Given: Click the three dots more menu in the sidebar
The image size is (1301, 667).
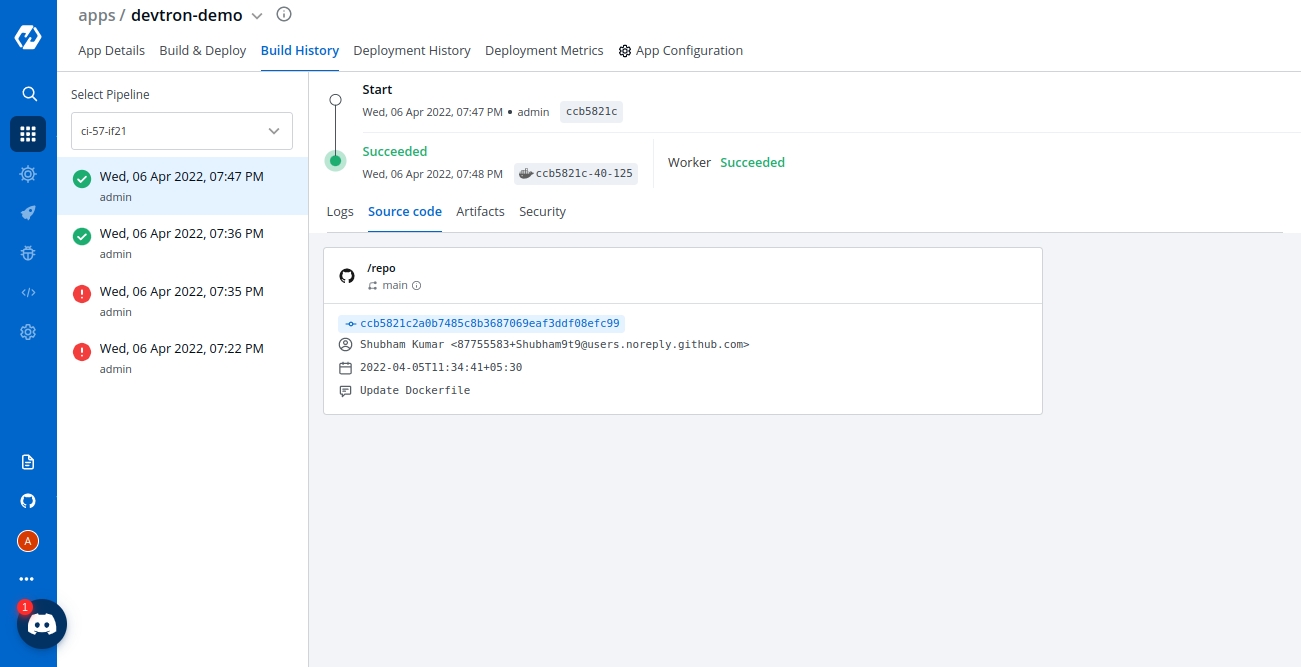Looking at the screenshot, I should click(27, 579).
